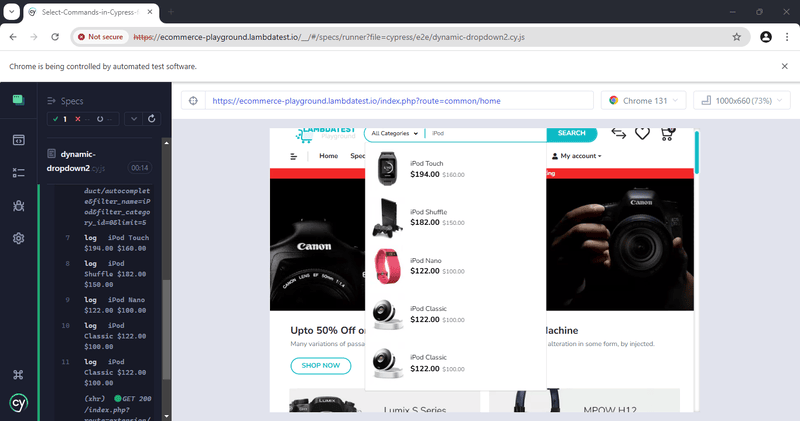The image size is (800, 421).
Task: Click the test duration 00:14 badge
Action: (139, 168)
